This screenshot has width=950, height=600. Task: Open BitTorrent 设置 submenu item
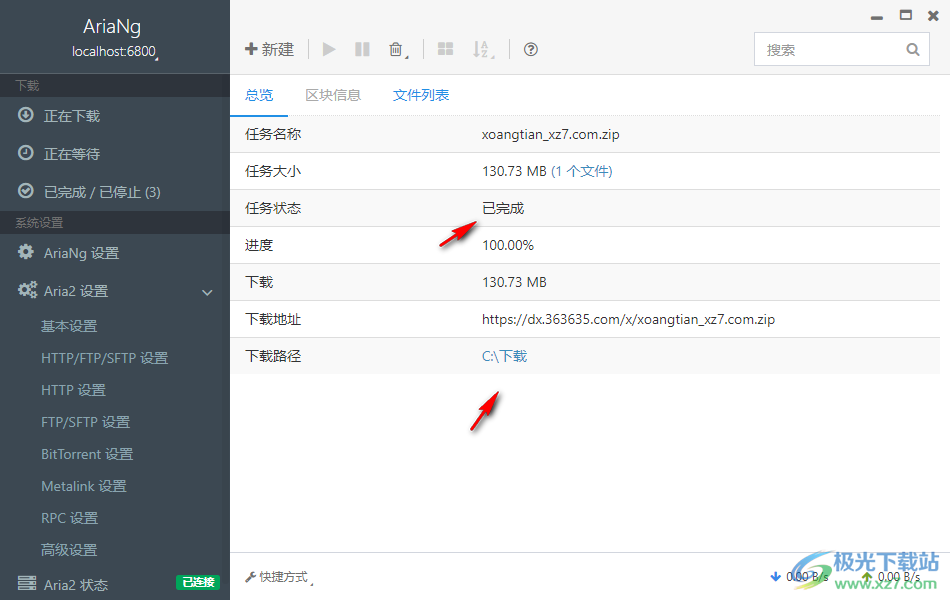click(x=87, y=454)
